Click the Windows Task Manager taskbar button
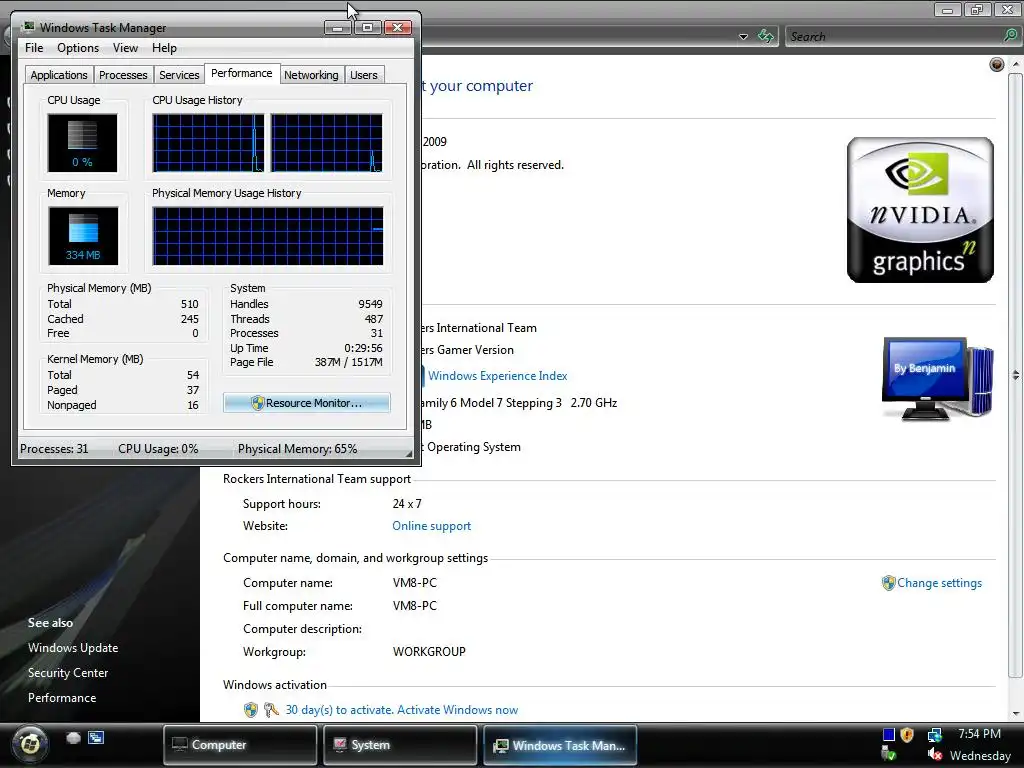 [560, 745]
